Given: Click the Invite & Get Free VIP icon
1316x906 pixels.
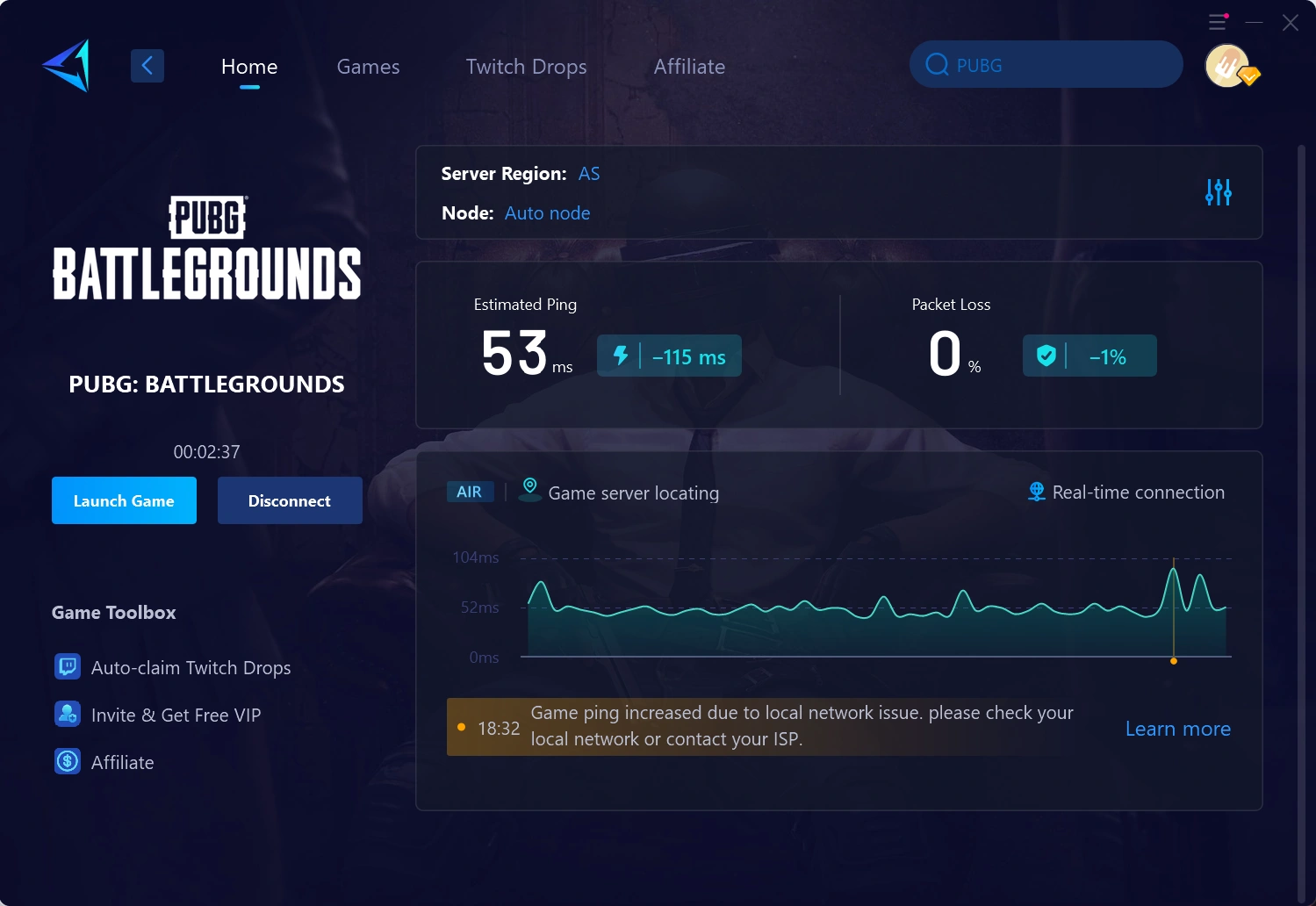Looking at the screenshot, I should (67, 714).
